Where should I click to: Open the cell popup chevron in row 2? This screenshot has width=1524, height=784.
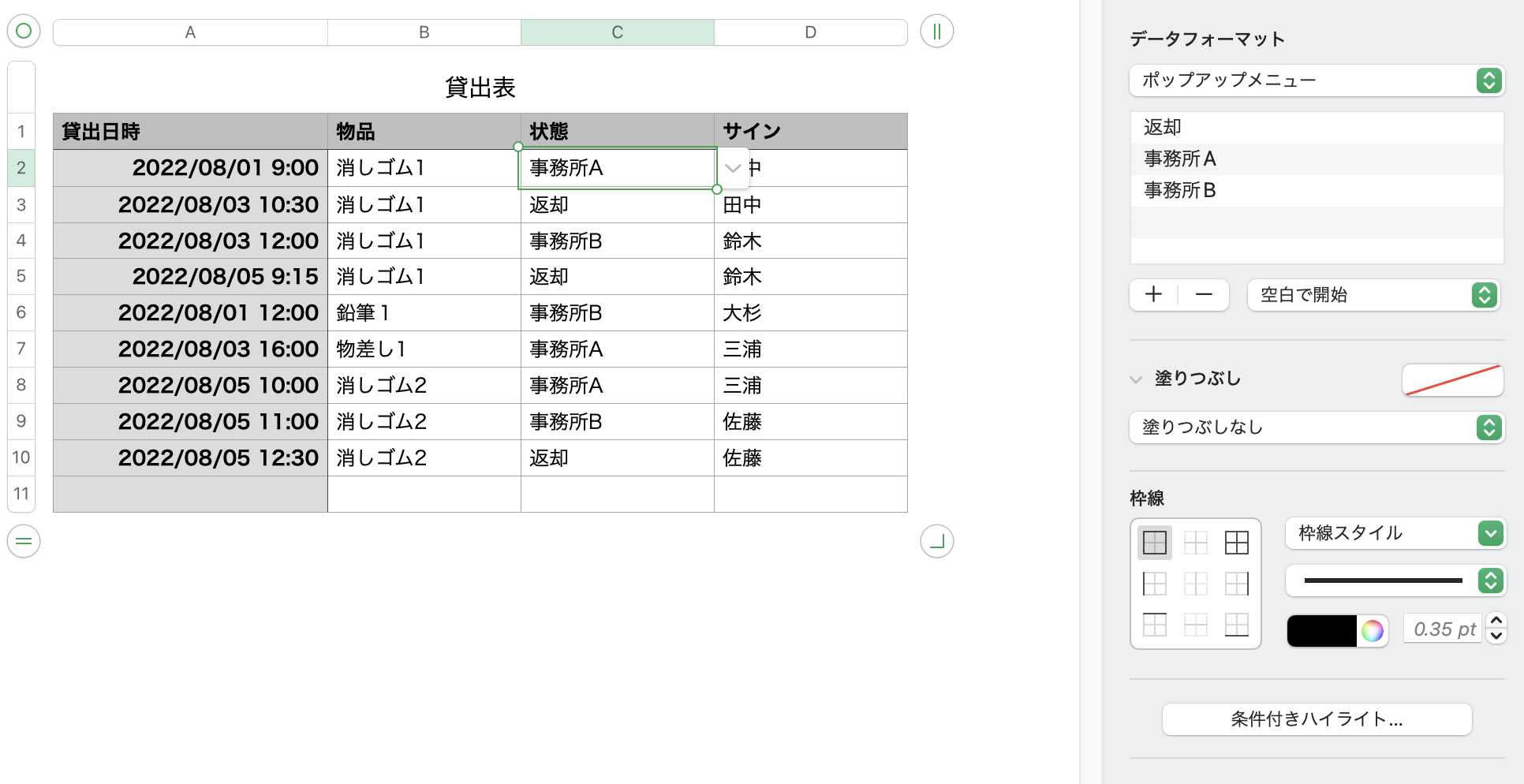(733, 168)
